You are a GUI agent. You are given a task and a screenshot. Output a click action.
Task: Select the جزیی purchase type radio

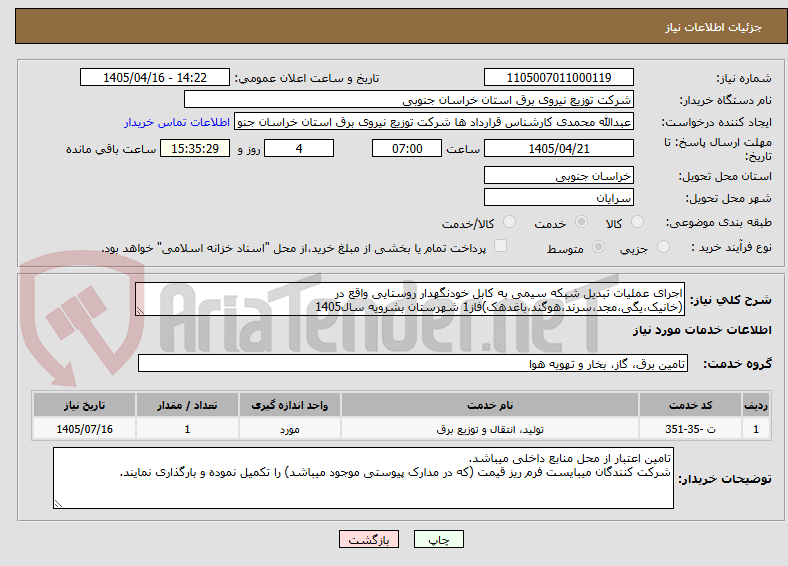pyautogui.click(x=663, y=246)
